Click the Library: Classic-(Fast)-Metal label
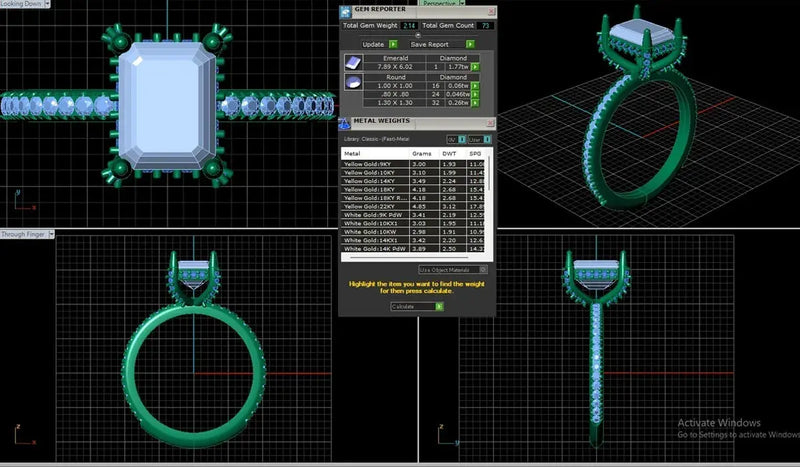Image resolution: width=800 pixels, height=467 pixels. pos(377,139)
